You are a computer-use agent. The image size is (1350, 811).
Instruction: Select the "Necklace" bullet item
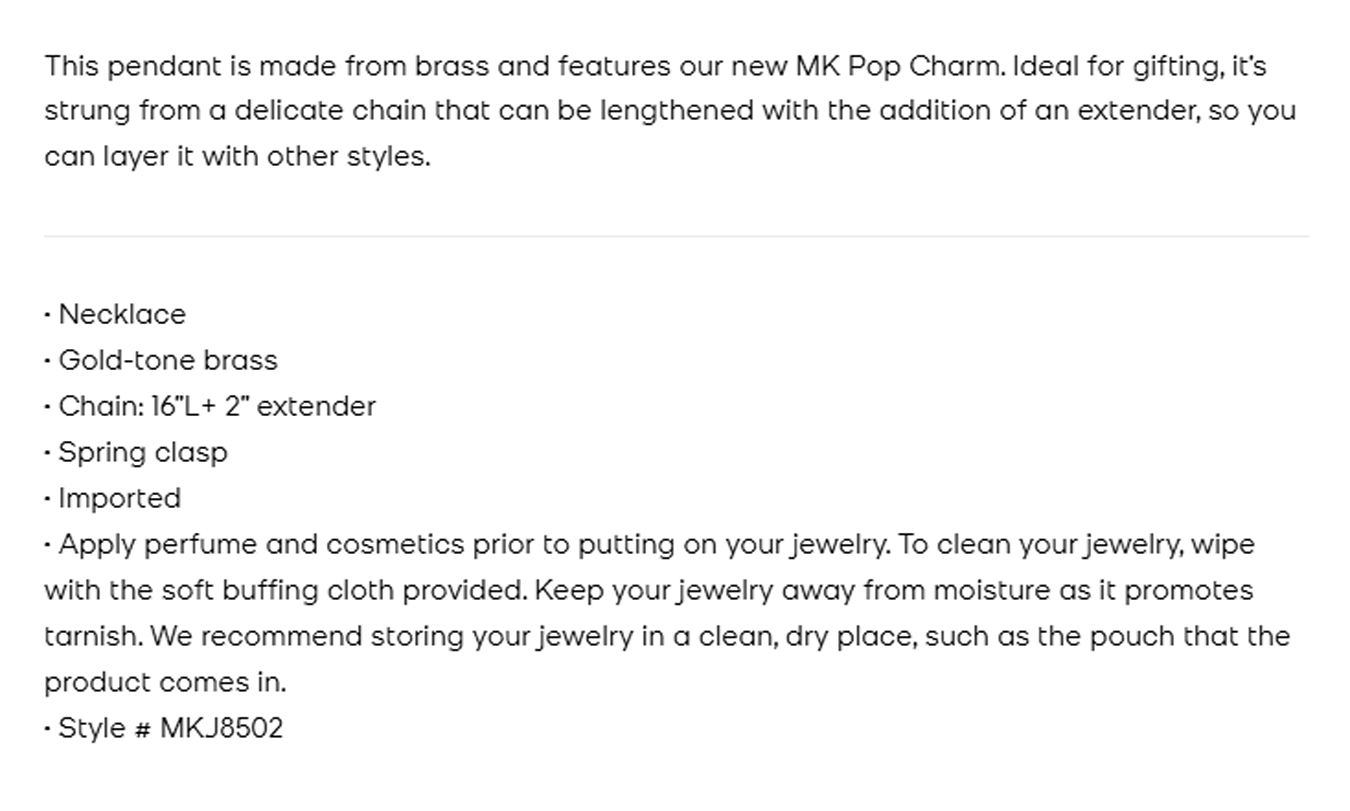[x=122, y=314]
